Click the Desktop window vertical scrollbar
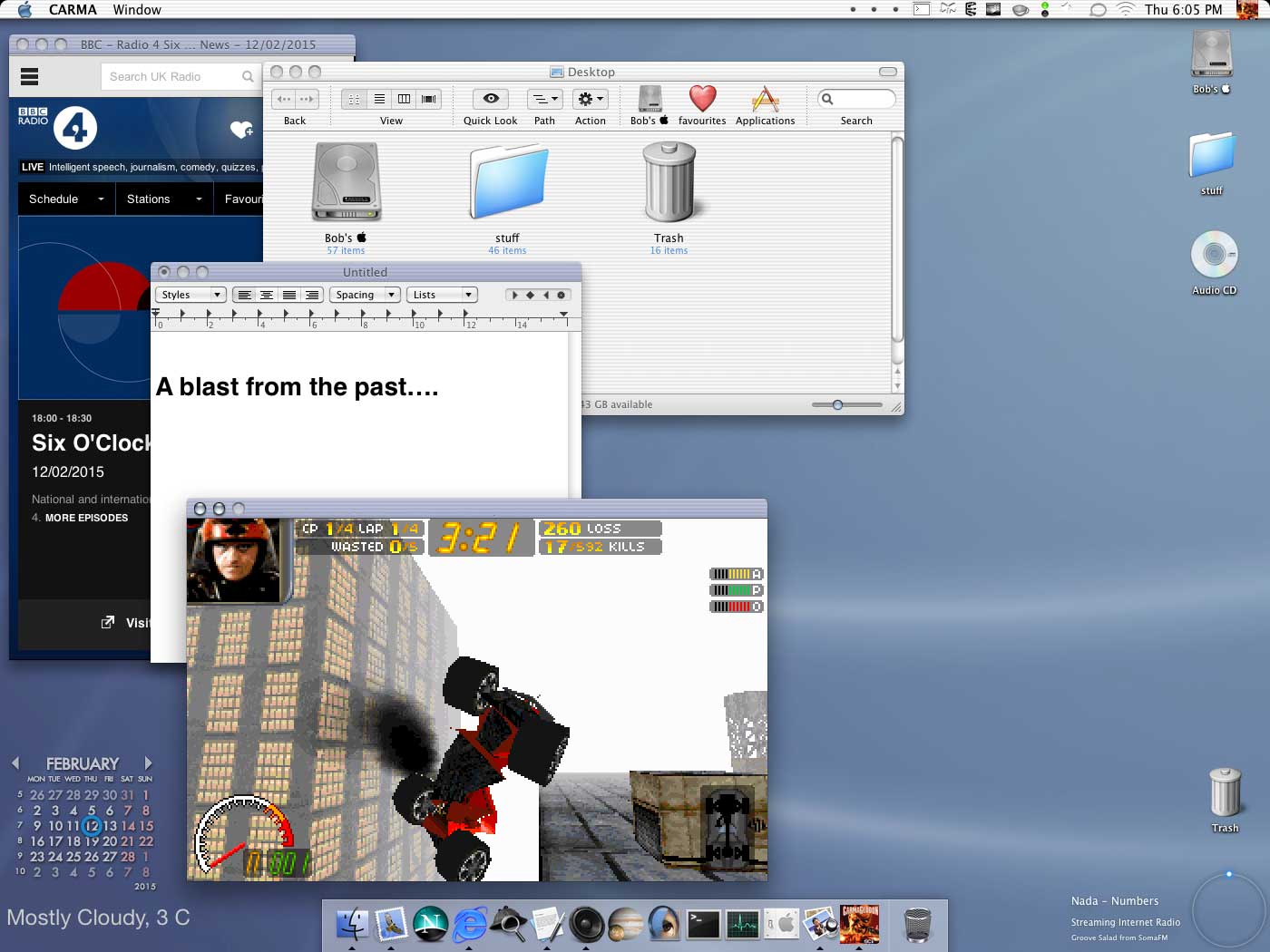The height and width of the screenshot is (952, 1270). click(x=897, y=238)
